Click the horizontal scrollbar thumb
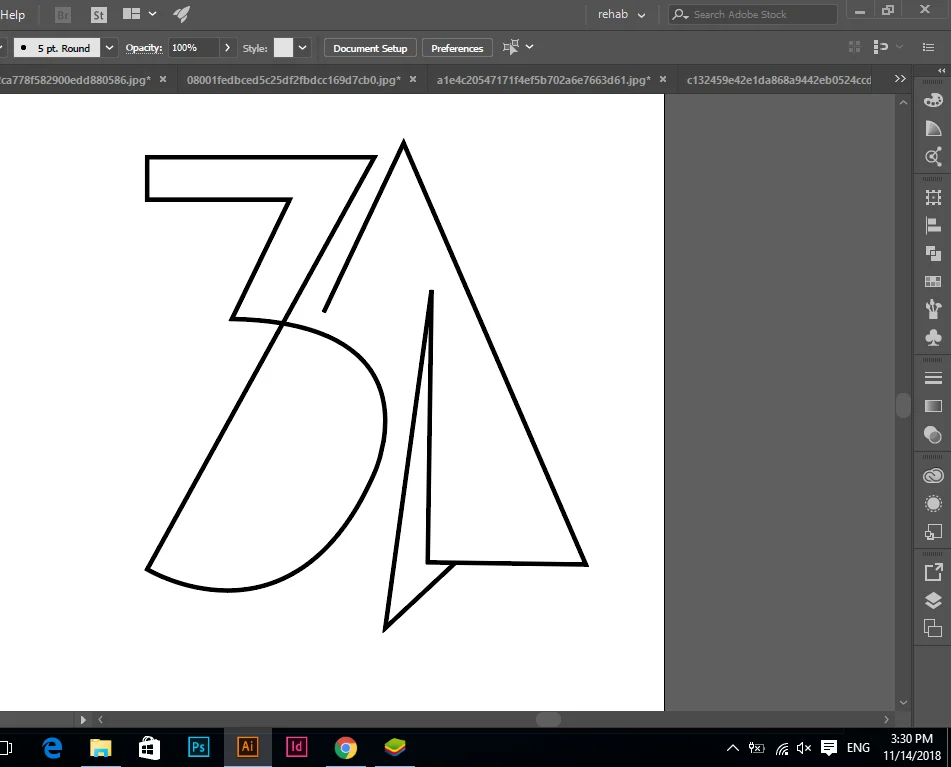The image size is (951, 767). pyautogui.click(x=548, y=719)
